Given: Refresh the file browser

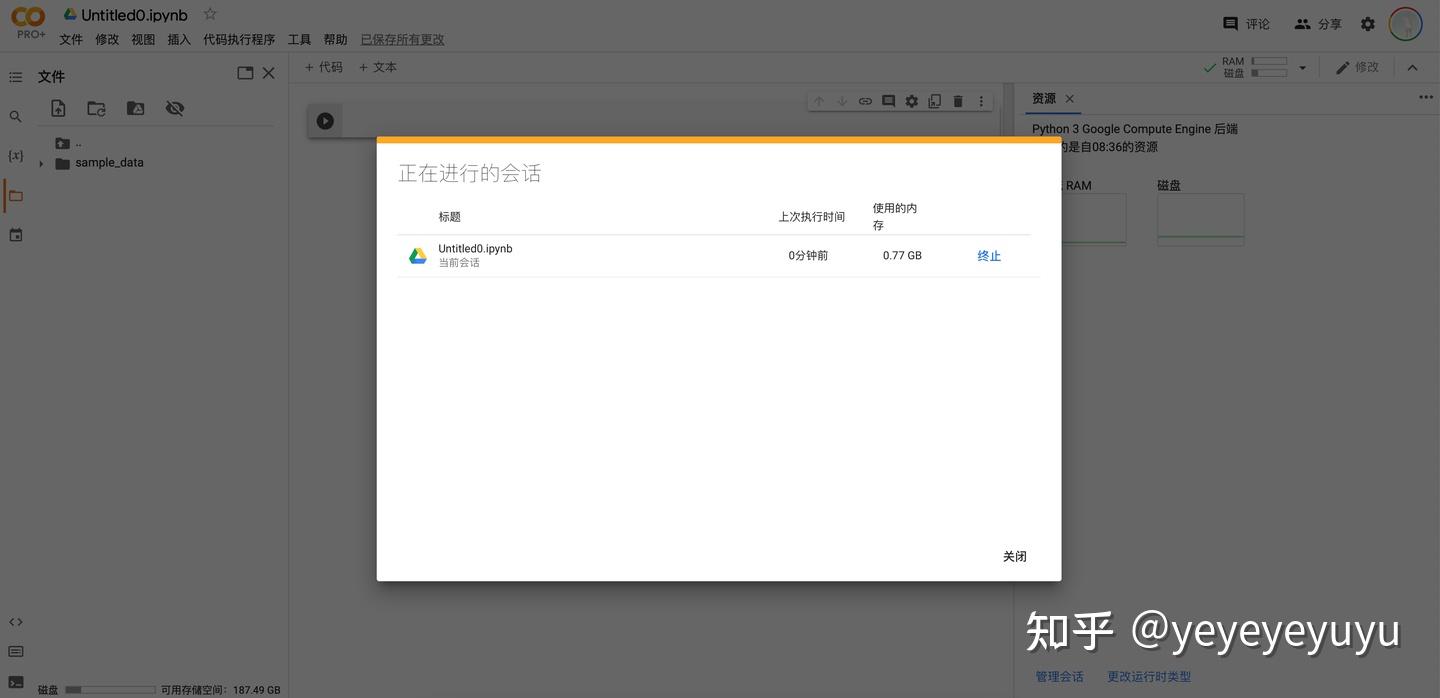Looking at the screenshot, I should (96, 107).
